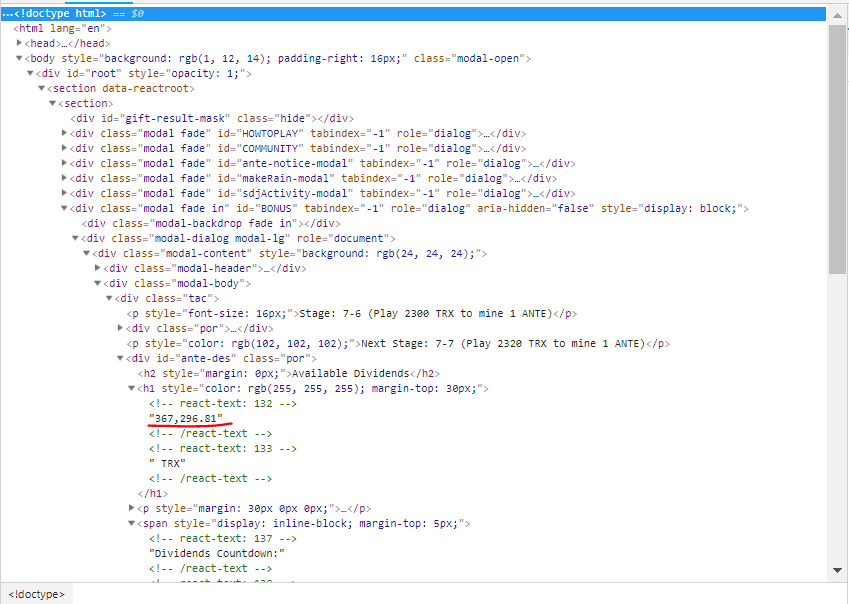This screenshot has width=849, height=604.
Task: Expand the makeRain-modal div
Action: pos(64,178)
